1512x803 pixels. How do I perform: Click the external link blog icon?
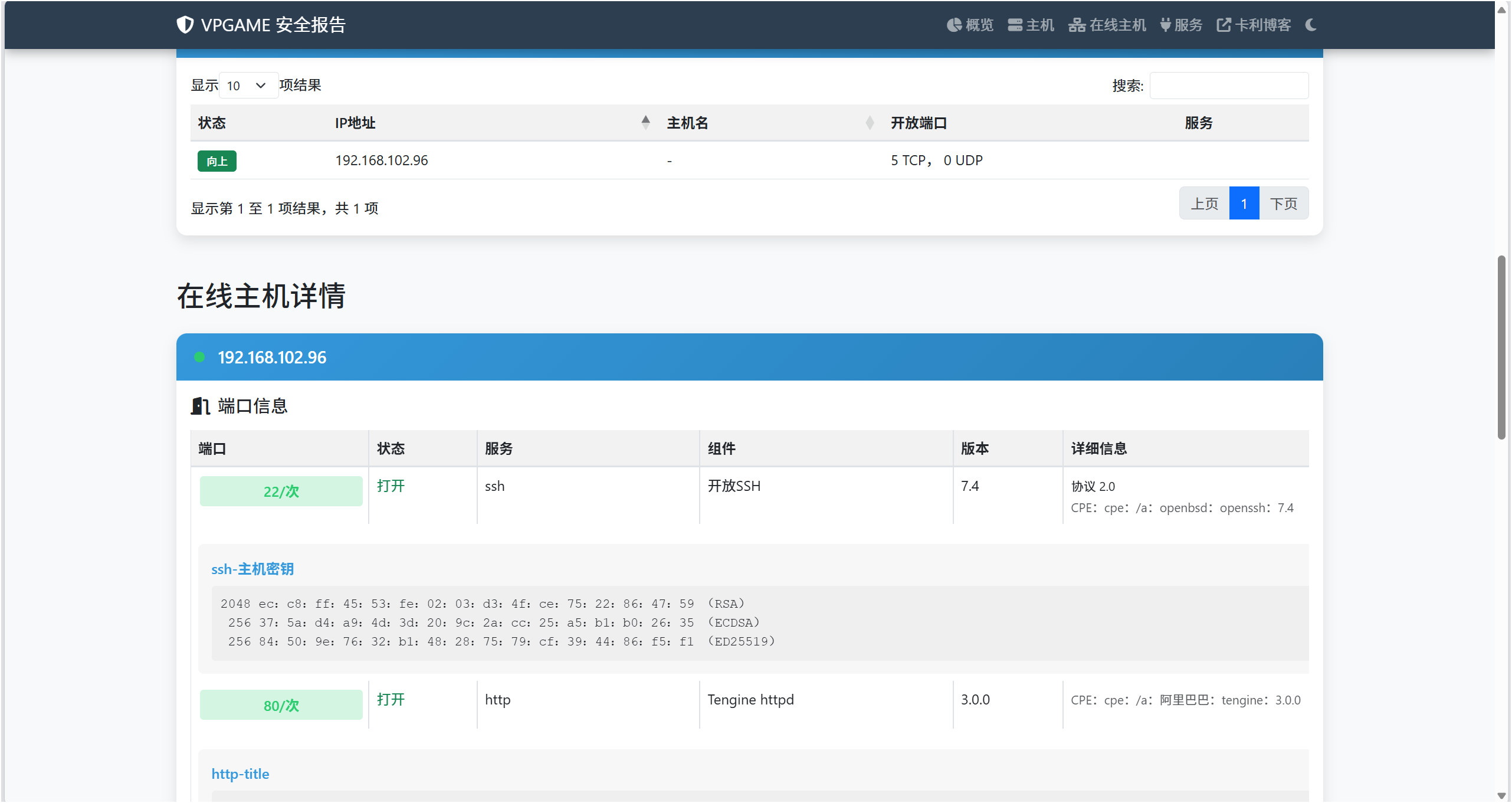point(1224,25)
